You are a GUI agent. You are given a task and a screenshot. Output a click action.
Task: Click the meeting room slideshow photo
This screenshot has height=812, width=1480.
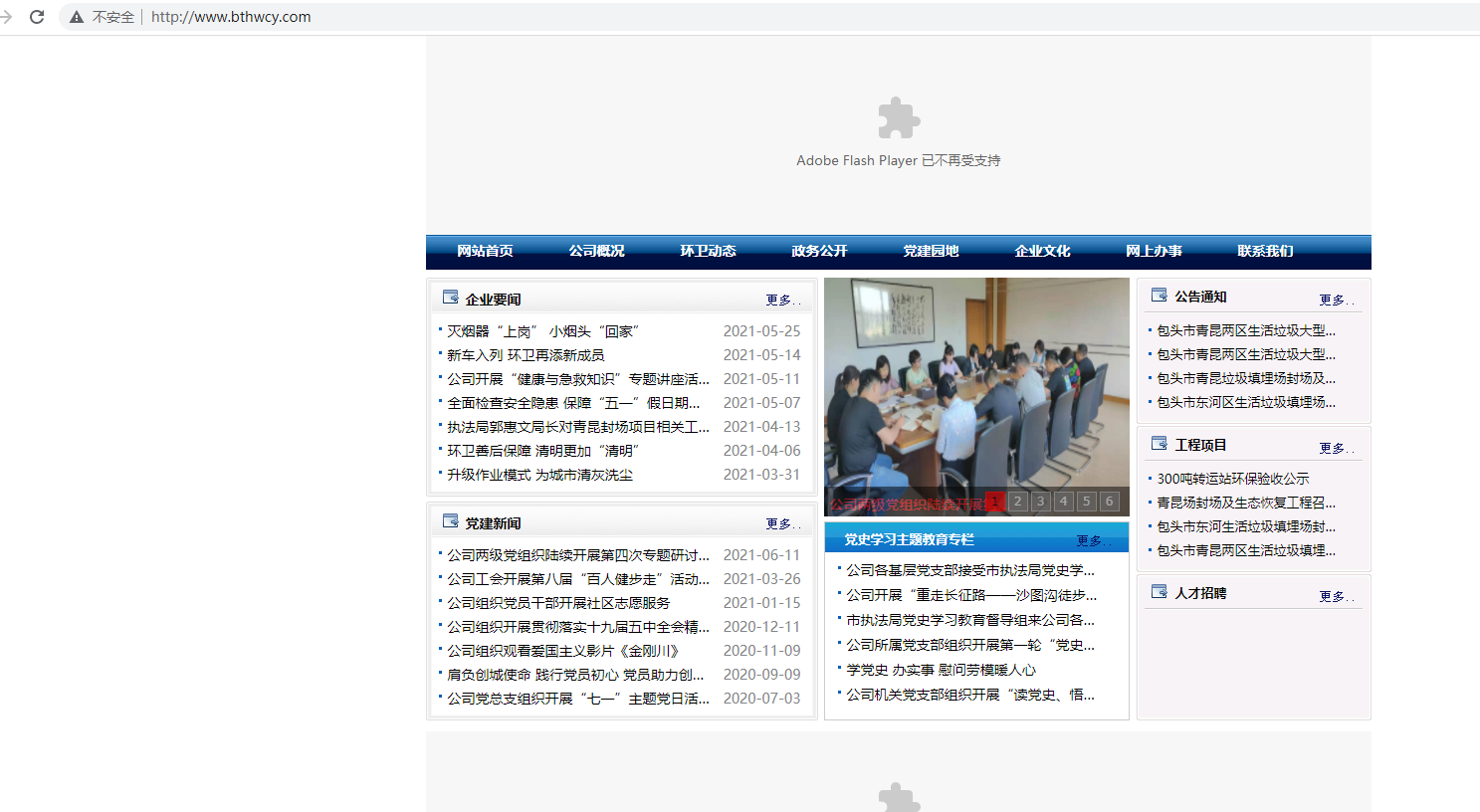[975, 383]
